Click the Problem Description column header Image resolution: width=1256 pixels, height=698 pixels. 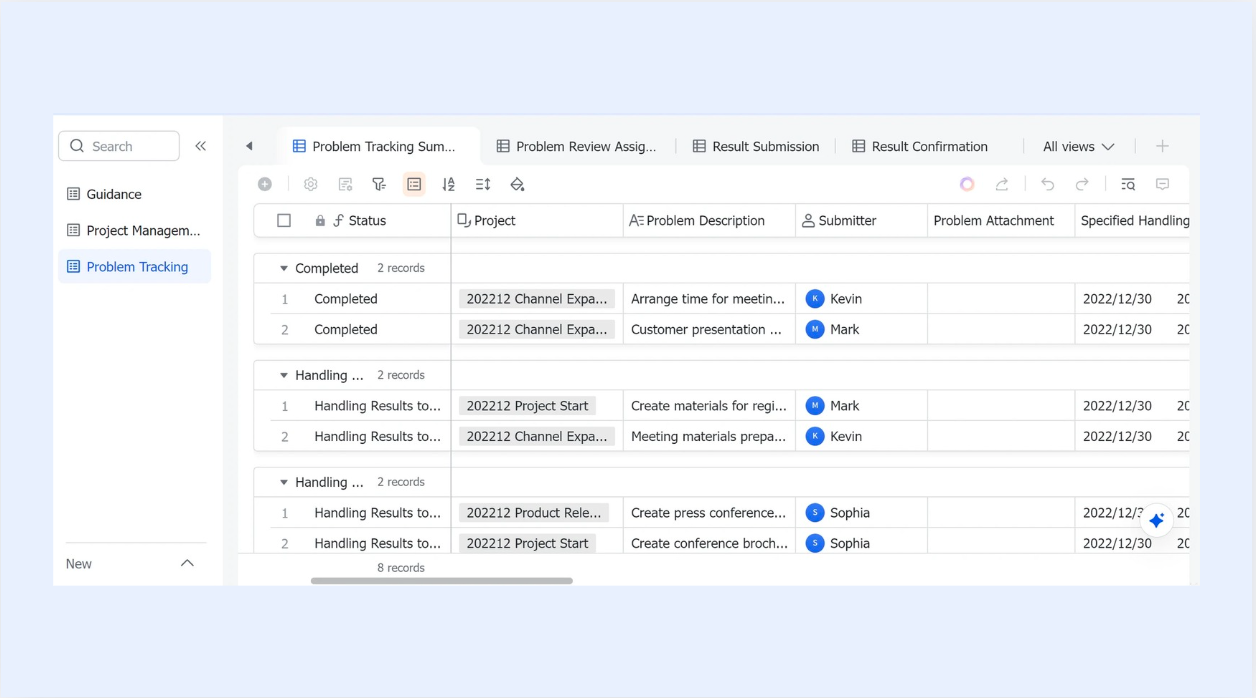click(x=709, y=221)
